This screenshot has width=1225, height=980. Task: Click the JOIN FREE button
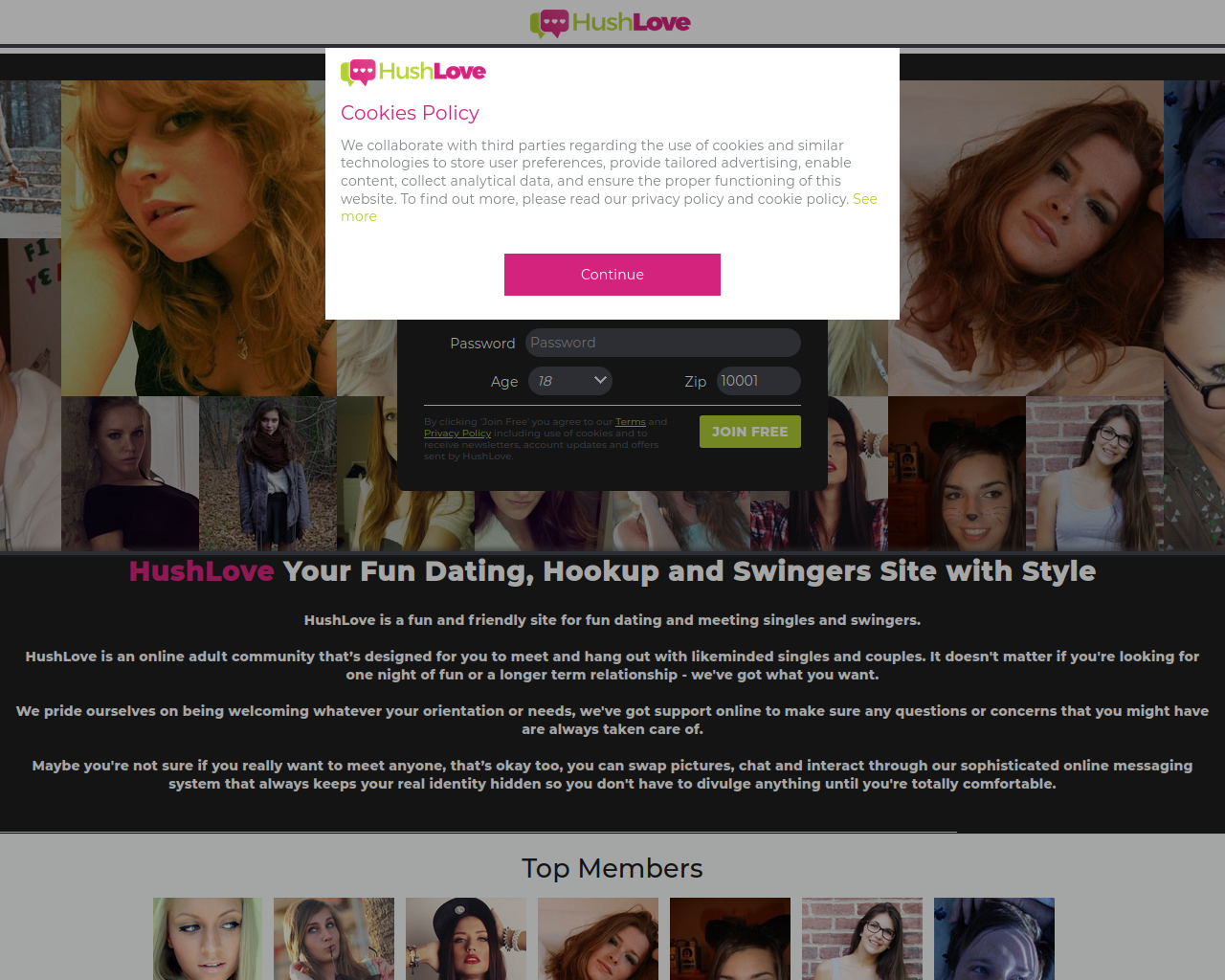pos(750,432)
